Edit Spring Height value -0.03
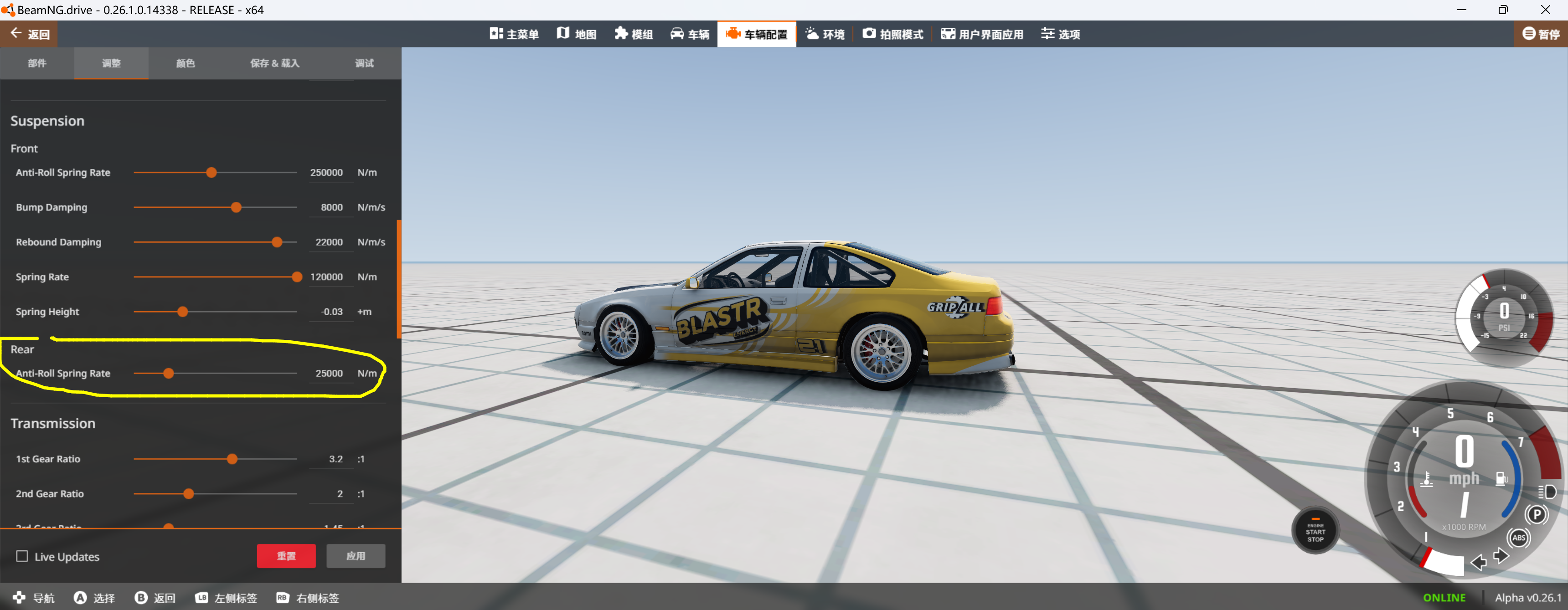The image size is (1568, 610). tap(330, 312)
